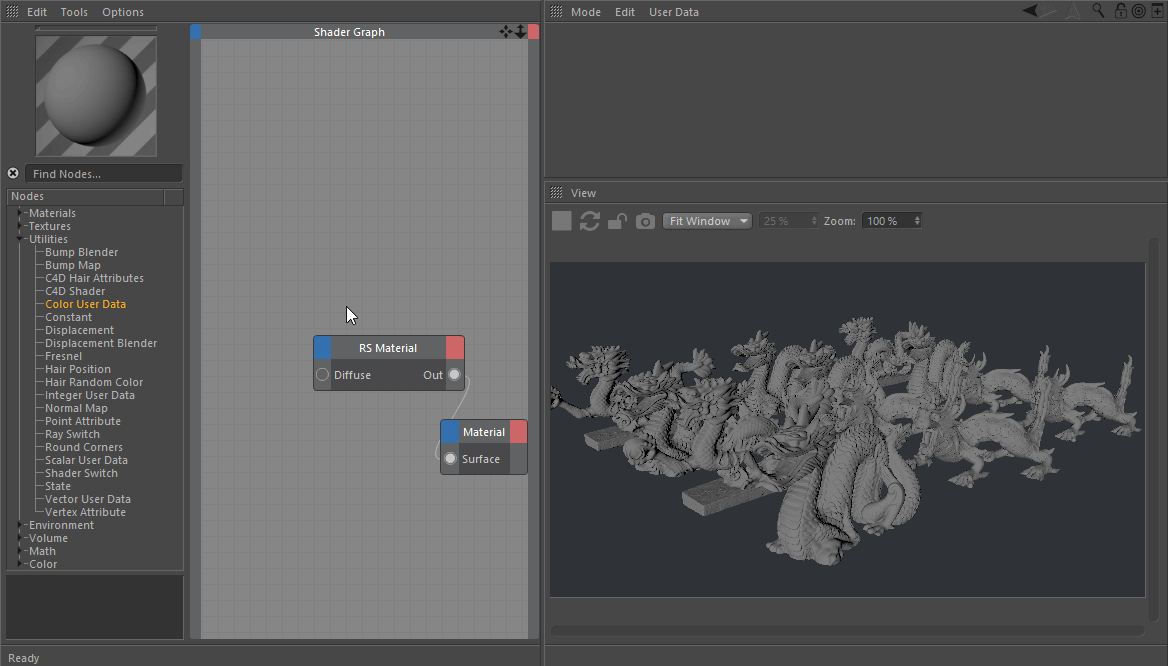Viewport: 1168px width, 666px height.
Task: Select the Bump Map node
Action: coord(72,265)
